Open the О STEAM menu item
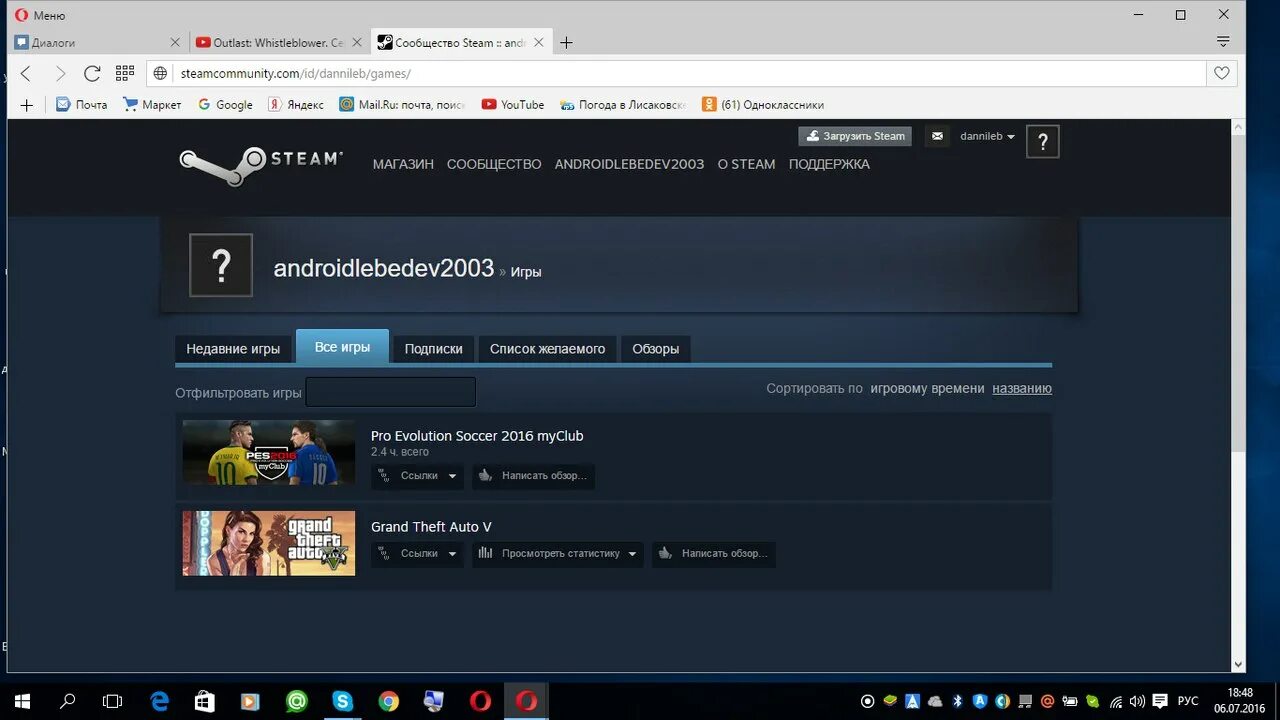1280x720 pixels. click(746, 164)
